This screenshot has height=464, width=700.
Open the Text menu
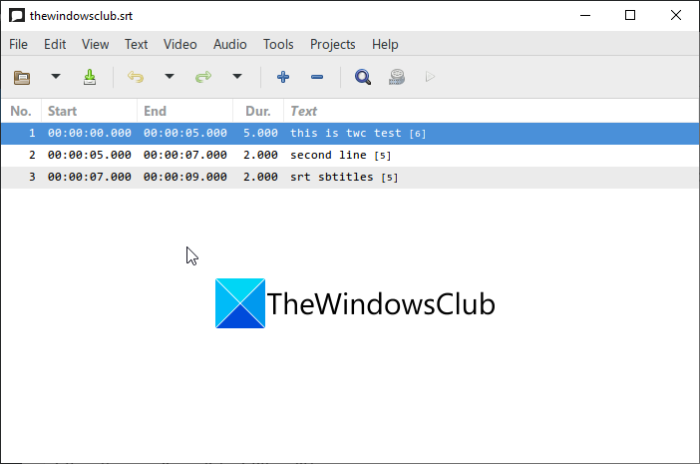click(136, 44)
